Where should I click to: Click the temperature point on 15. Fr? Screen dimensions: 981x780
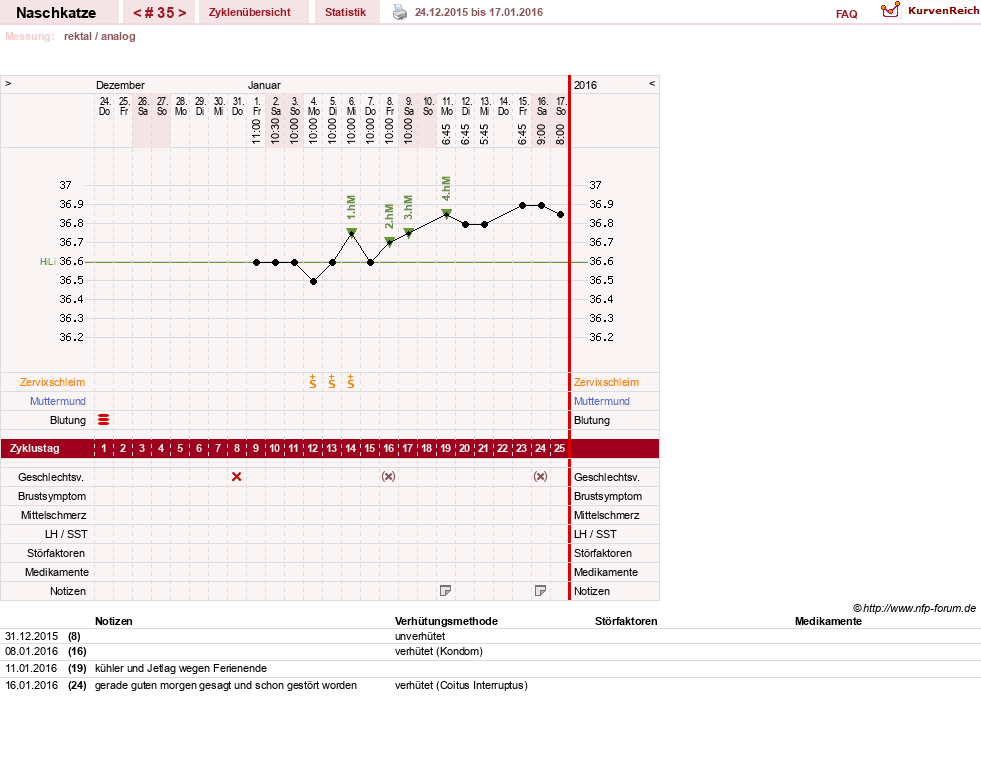click(522, 205)
